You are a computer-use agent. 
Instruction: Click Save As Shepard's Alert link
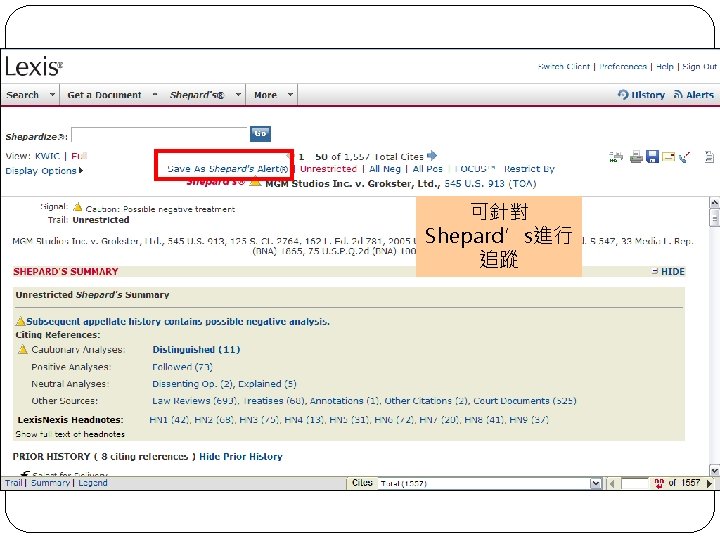(228, 169)
